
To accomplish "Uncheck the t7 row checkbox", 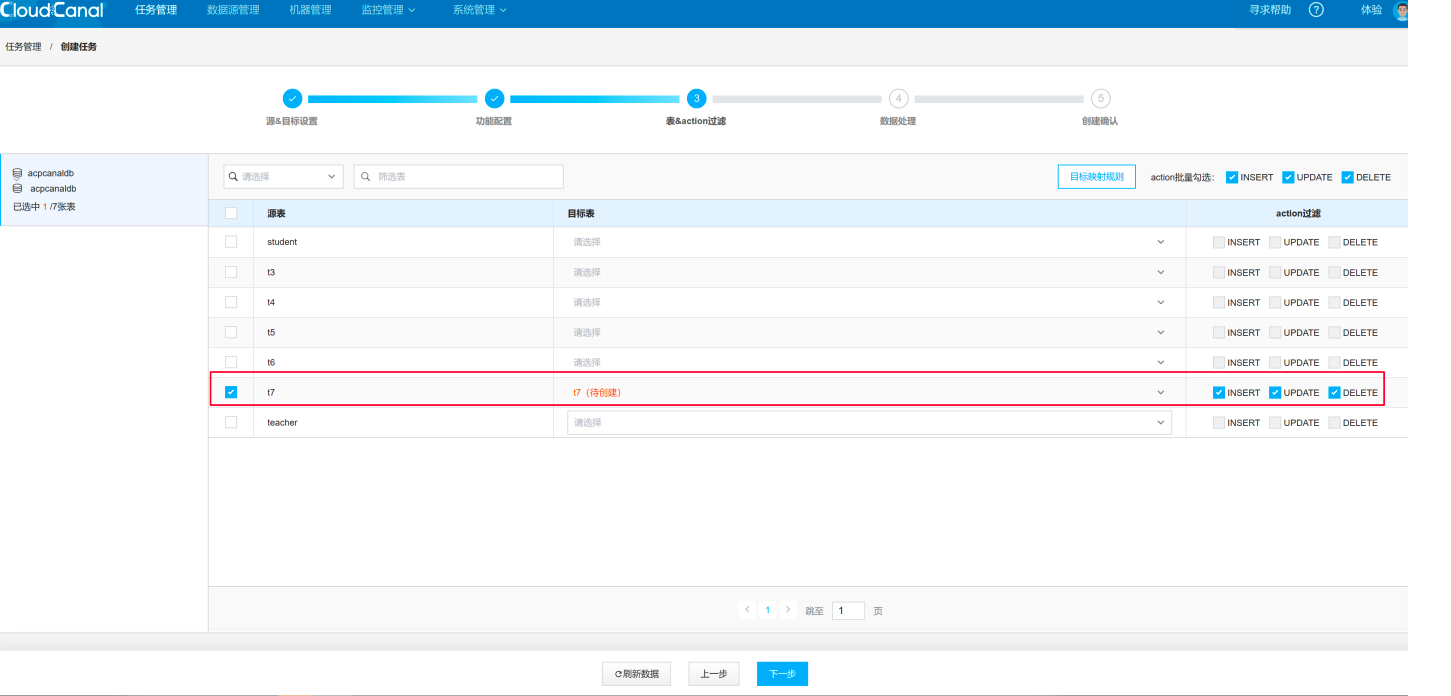I will point(231,392).
